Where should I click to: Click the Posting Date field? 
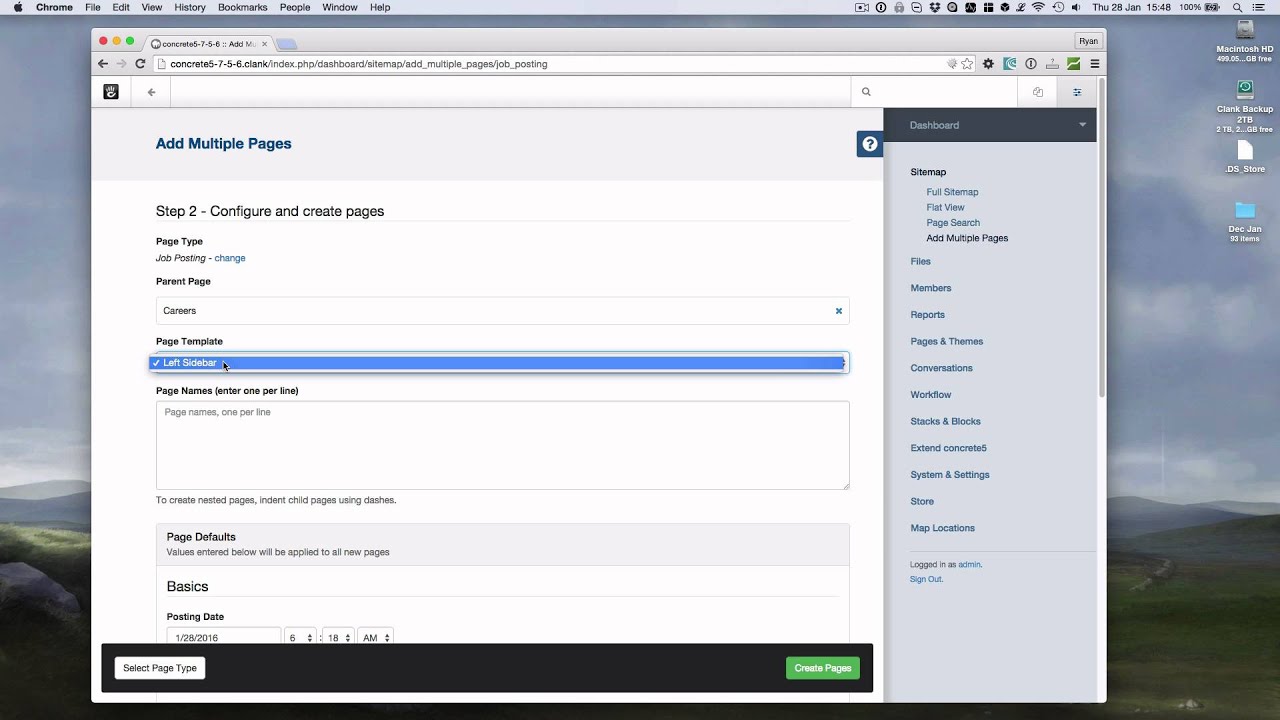coord(224,637)
